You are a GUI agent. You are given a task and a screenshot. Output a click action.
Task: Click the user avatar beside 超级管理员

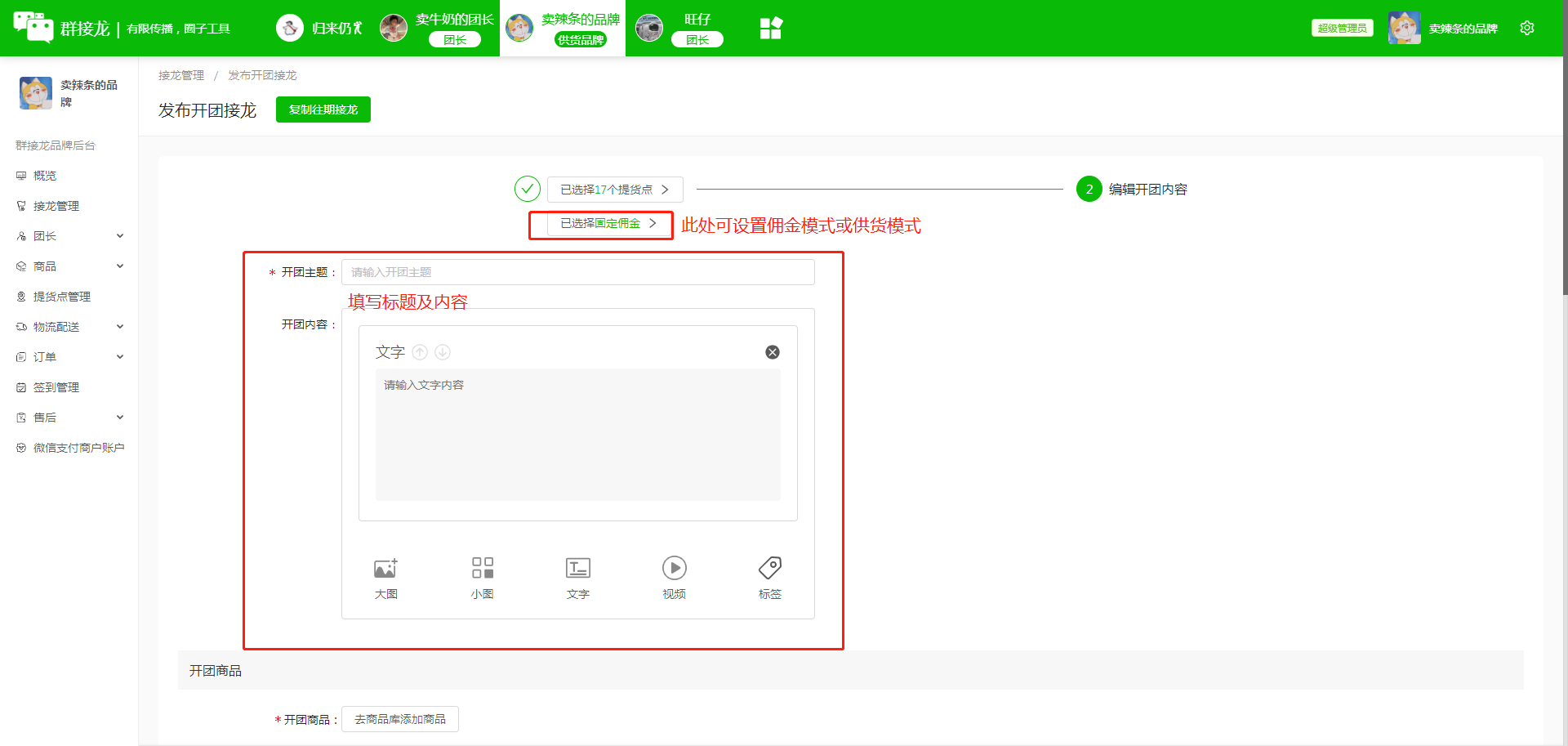tap(1404, 28)
